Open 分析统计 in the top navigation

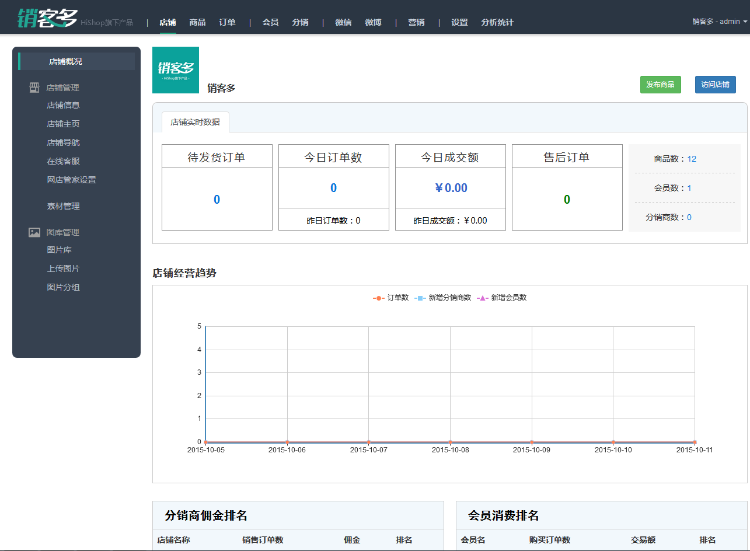coord(496,22)
